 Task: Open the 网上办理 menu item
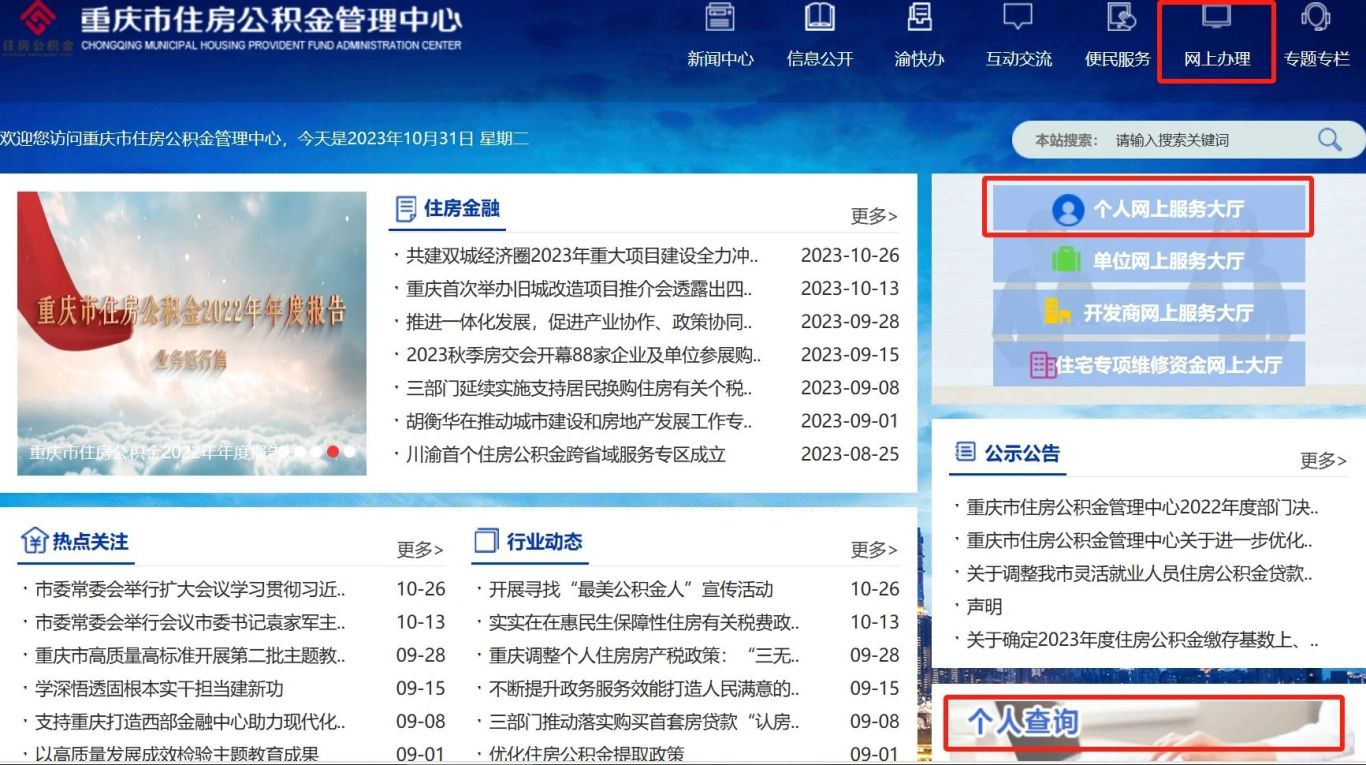coord(1217,59)
